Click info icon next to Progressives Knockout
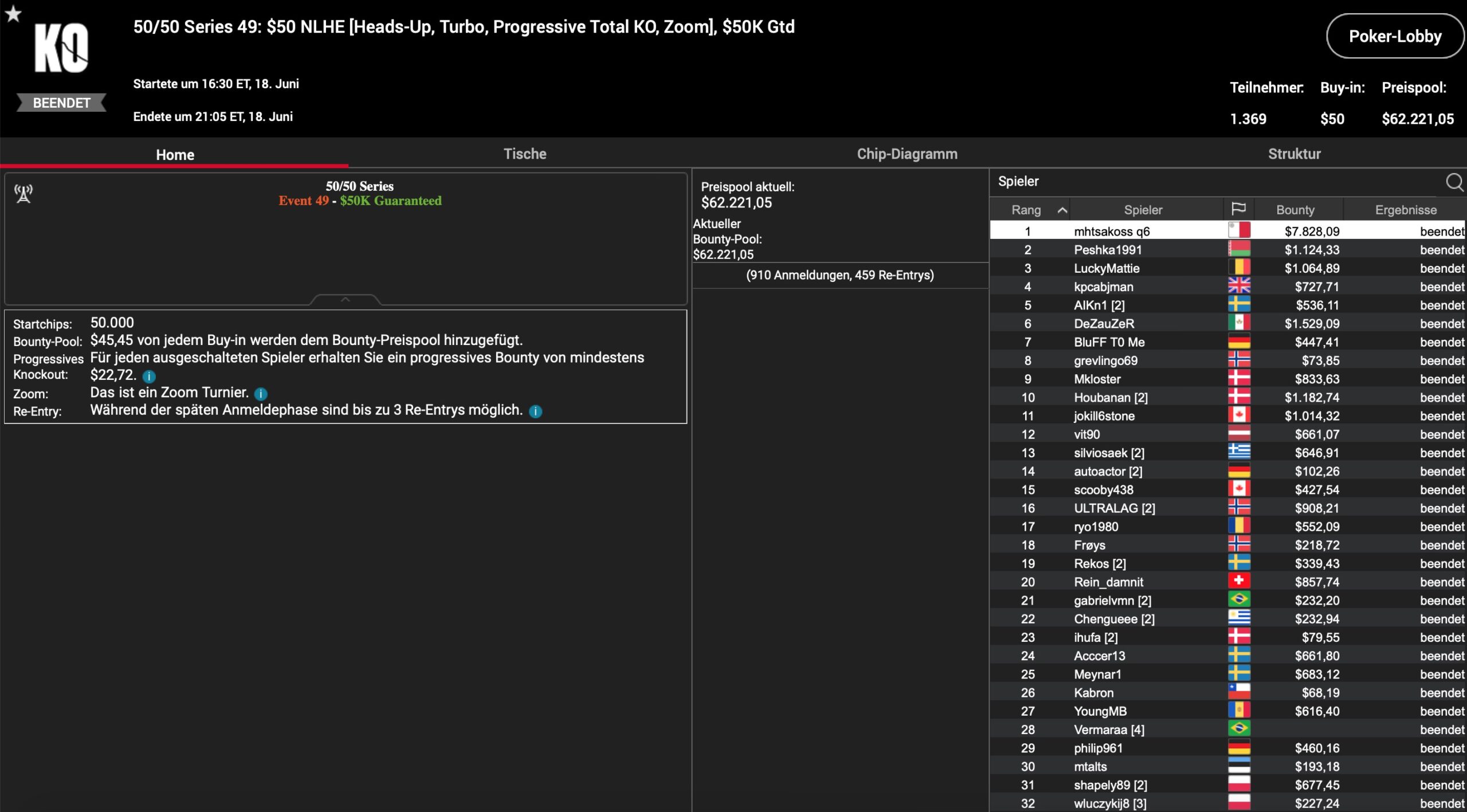 [149, 376]
